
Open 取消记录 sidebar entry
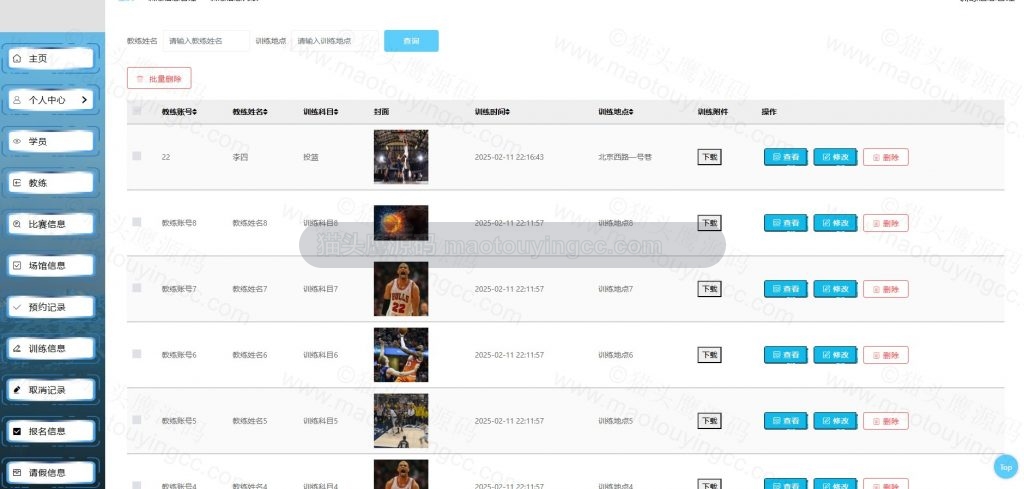tap(51, 390)
